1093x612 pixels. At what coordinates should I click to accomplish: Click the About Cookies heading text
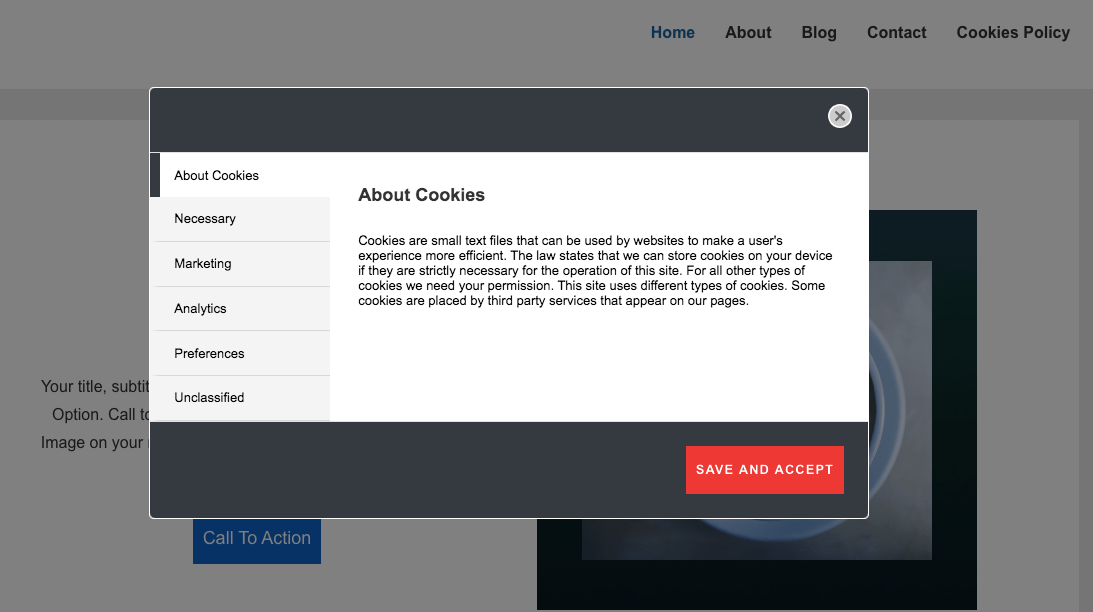coord(421,195)
